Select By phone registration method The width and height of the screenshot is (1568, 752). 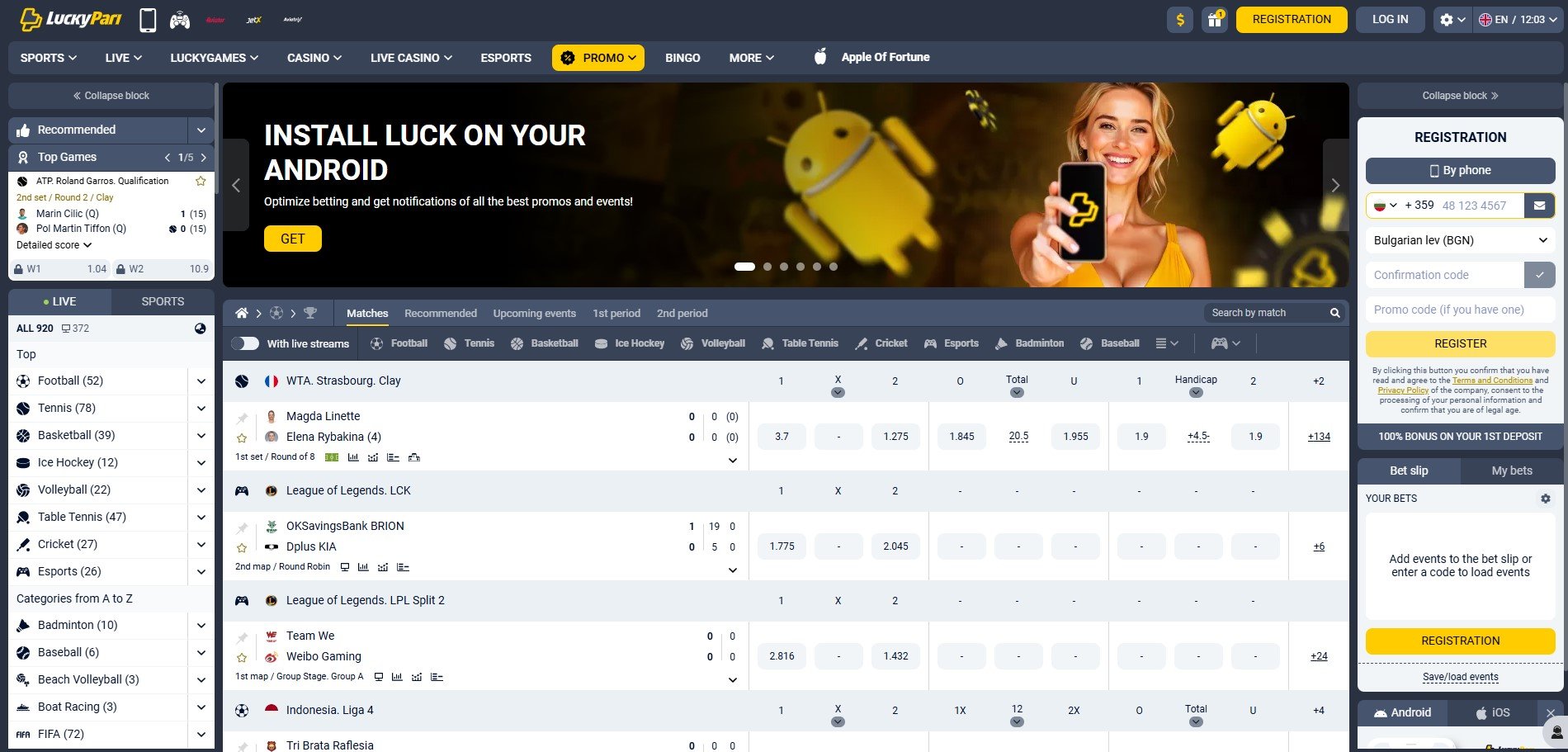pos(1460,171)
